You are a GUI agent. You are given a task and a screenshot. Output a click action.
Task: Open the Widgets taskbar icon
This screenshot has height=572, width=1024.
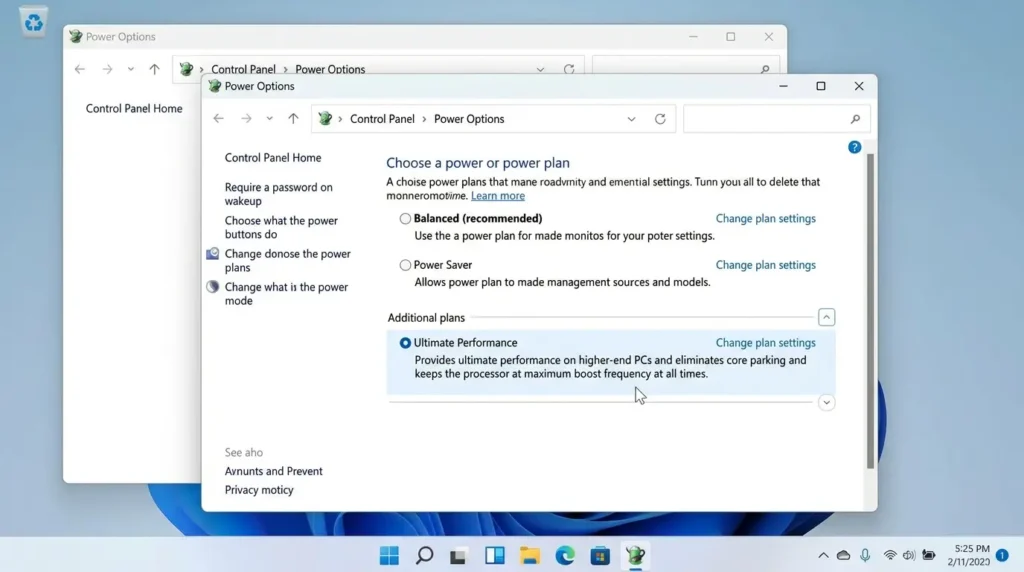click(x=494, y=556)
